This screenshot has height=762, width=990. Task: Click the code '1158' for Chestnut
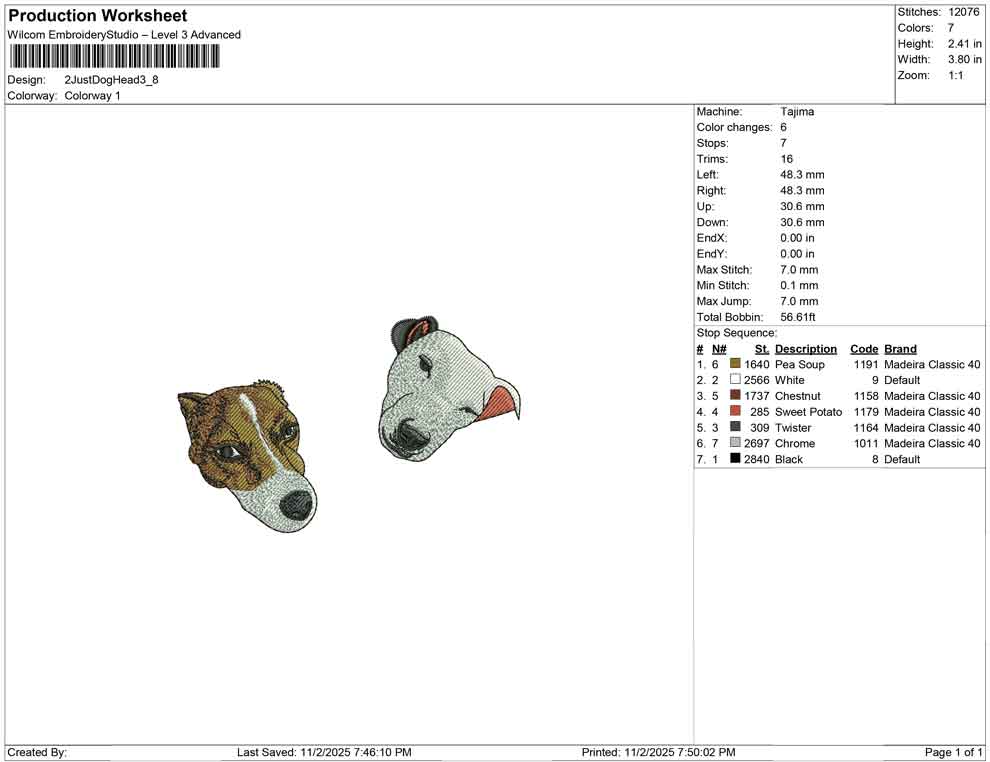[866, 396]
